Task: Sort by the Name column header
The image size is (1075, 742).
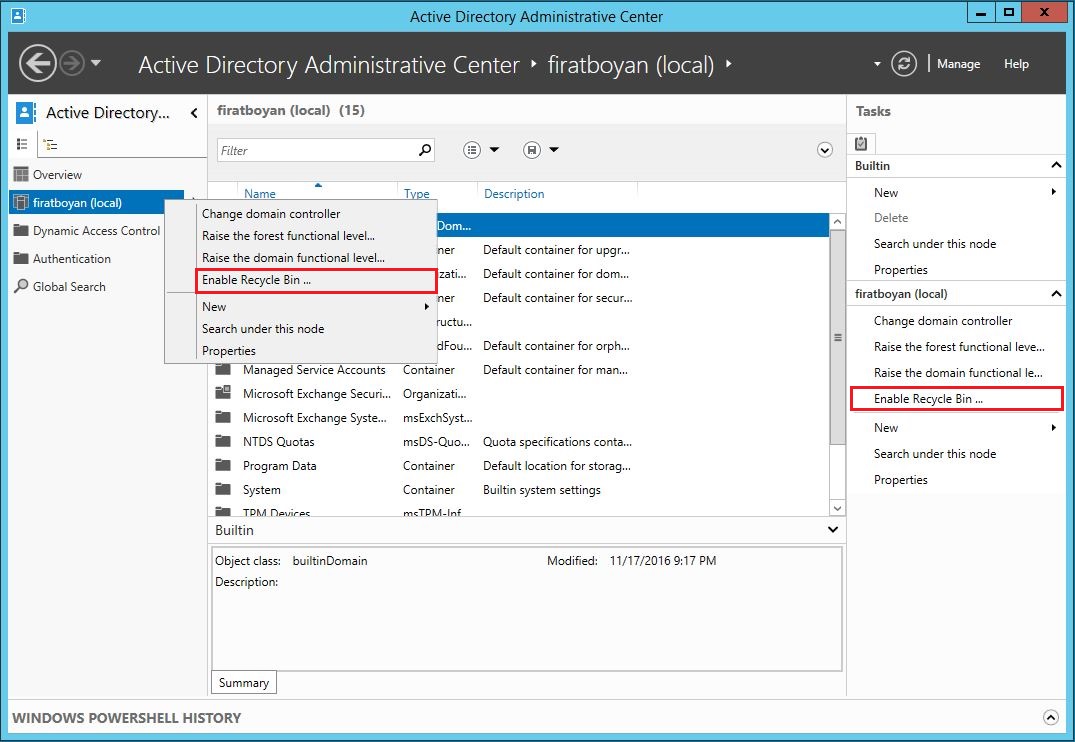Action: tap(260, 193)
